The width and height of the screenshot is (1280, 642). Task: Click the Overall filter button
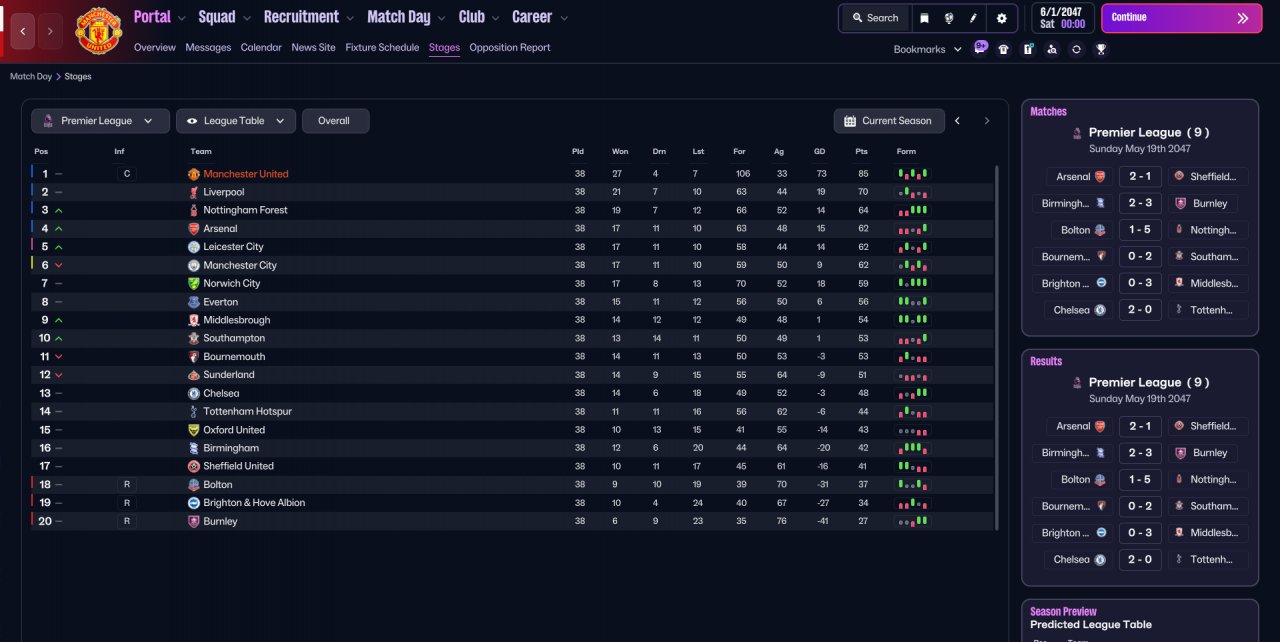(x=335, y=121)
